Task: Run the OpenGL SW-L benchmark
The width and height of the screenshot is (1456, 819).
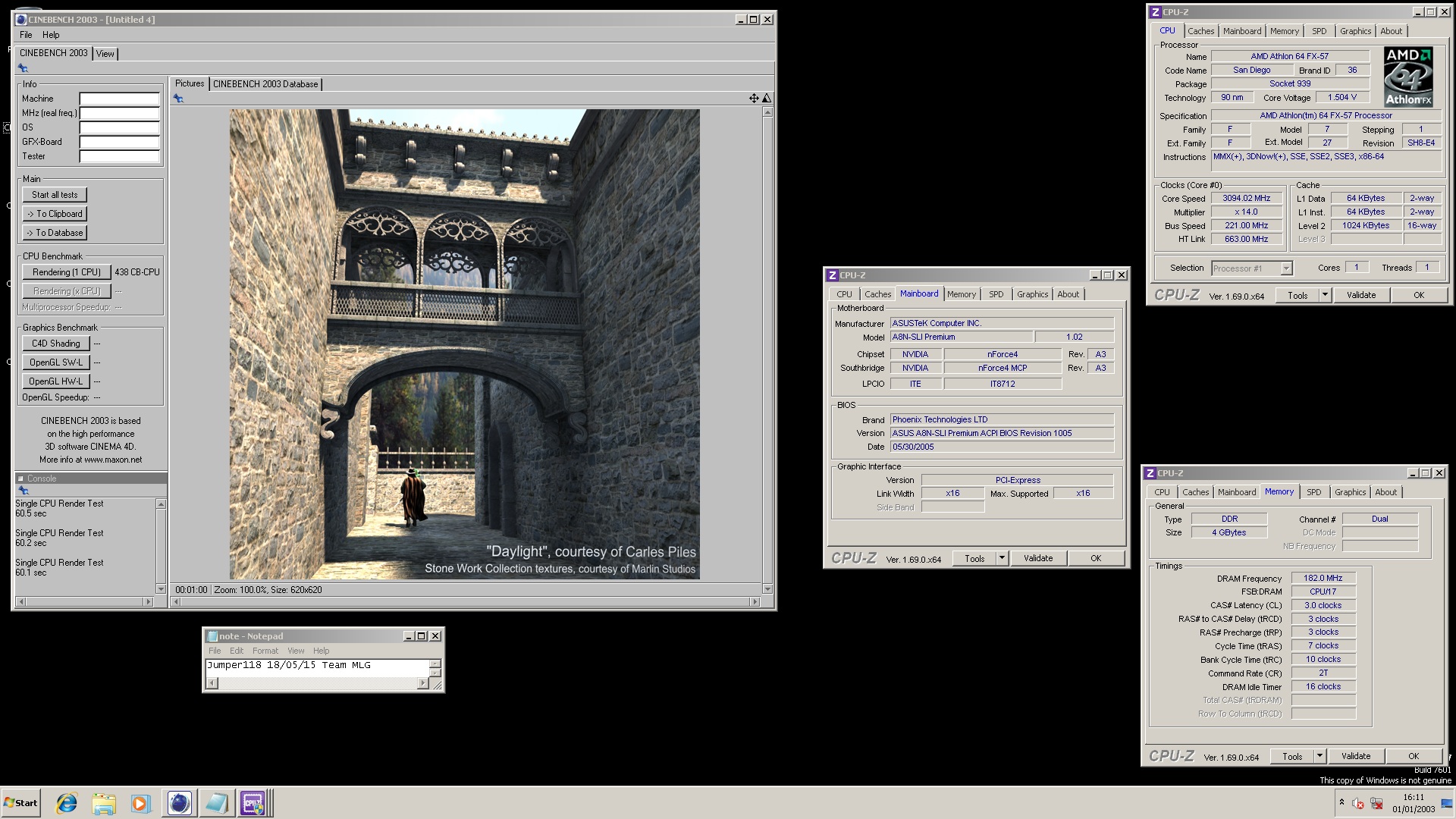Action: click(x=56, y=362)
